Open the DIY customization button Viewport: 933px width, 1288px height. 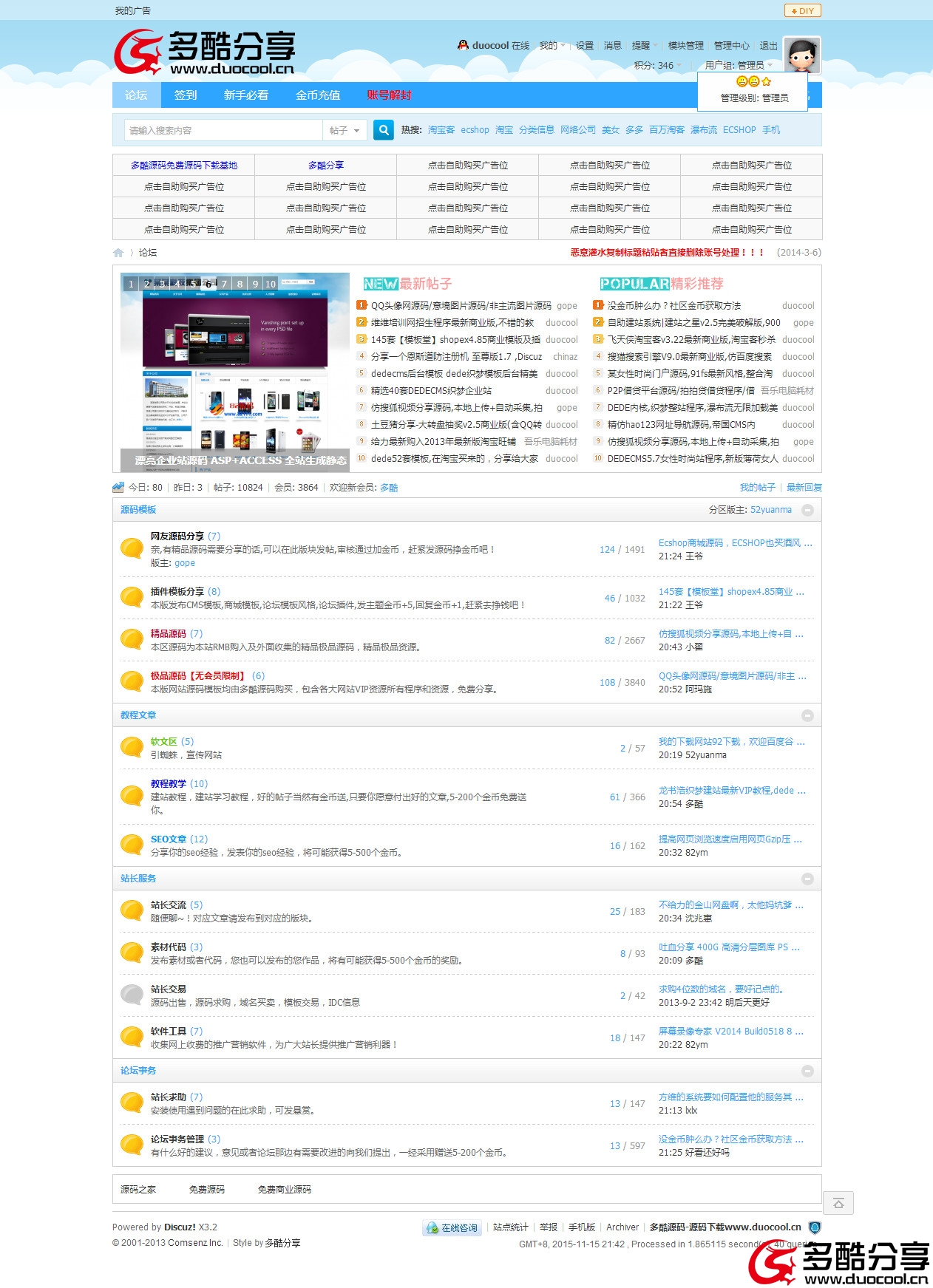pyautogui.click(x=802, y=10)
